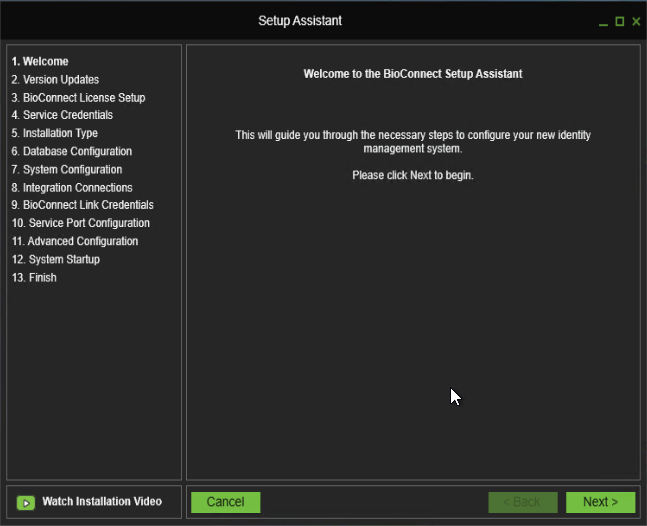Image resolution: width=647 pixels, height=526 pixels.
Task: Select BioConnect Link Credentials step
Action: (82, 205)
